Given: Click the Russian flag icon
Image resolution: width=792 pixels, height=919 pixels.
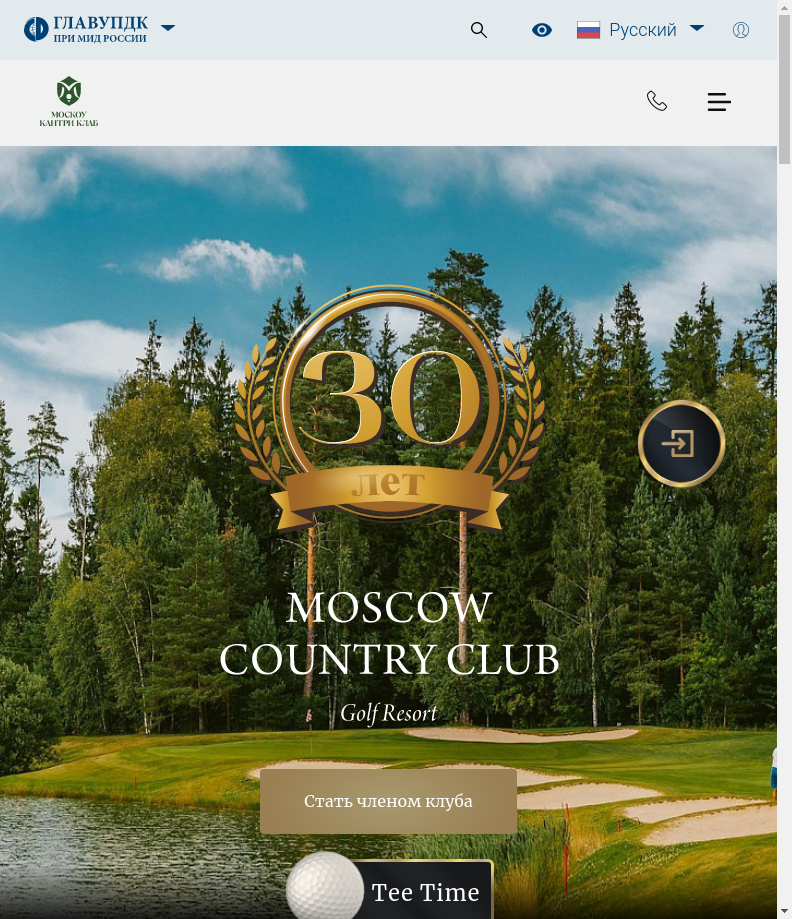Looking at the screenshot, I should [588, 30].
